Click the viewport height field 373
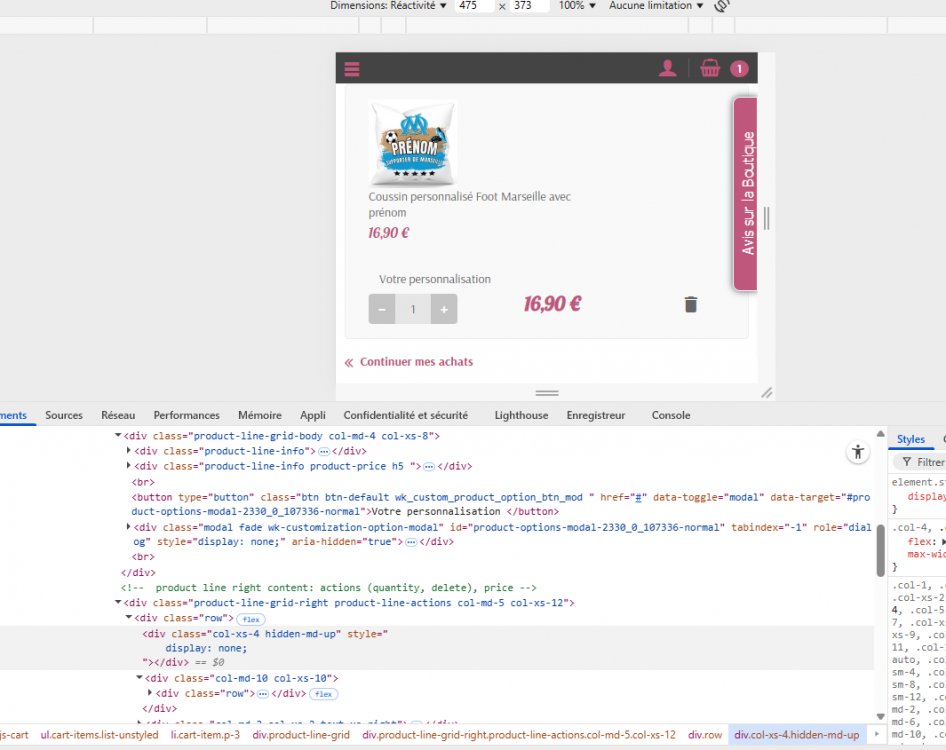Screen dimensions: 946x750 (530, 5)
